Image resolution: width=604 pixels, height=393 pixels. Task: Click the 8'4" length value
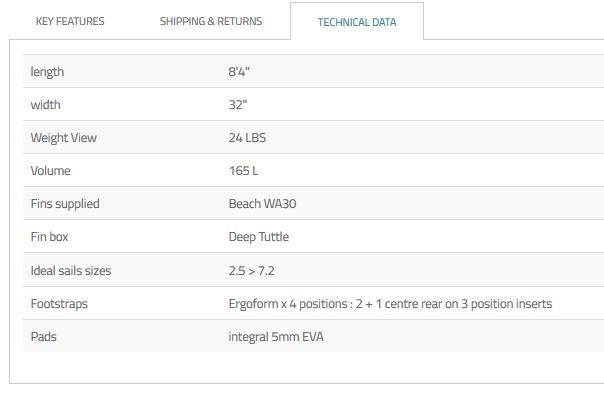click(x=239, y=72)
